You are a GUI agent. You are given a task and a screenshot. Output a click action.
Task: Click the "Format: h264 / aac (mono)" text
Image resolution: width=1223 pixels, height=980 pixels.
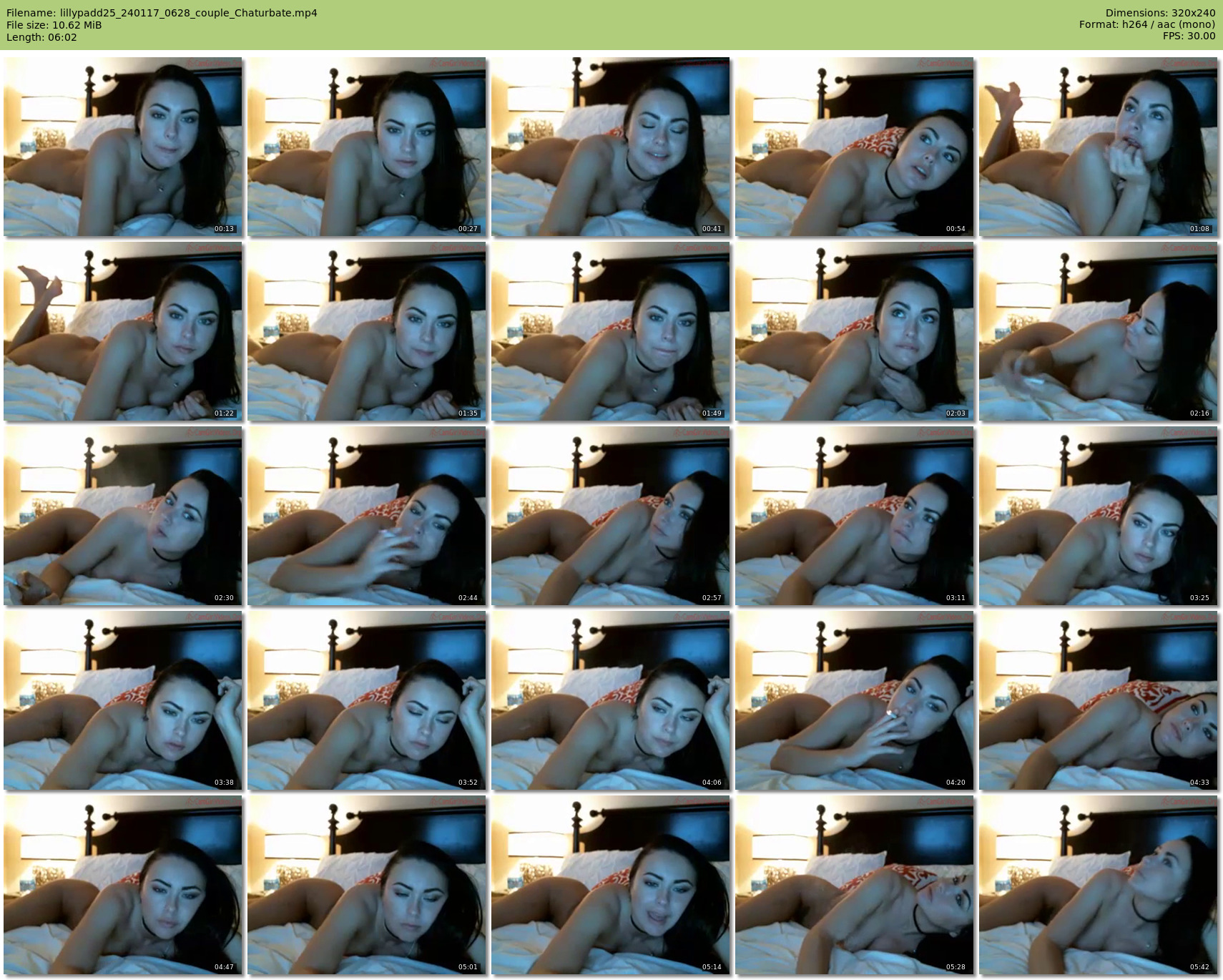coord(1147,24)
